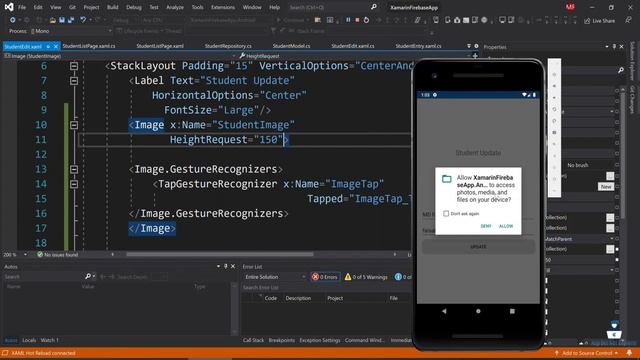Image resolution: width=640 pixels, height=360 pixels.
Task: Switch to StudentEntry.xaml.cs tab
Action: click(x=418, y=46)
